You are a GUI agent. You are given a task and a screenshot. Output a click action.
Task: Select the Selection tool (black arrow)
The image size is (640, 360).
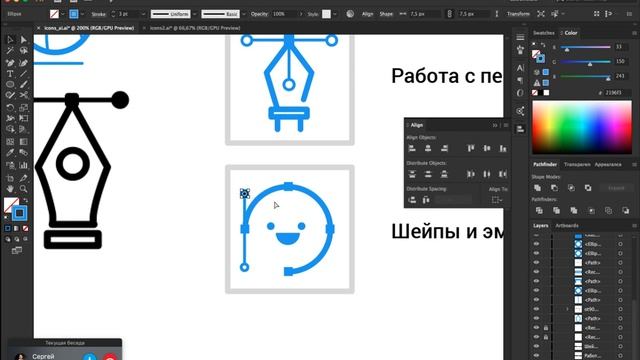tap(10, 40)
